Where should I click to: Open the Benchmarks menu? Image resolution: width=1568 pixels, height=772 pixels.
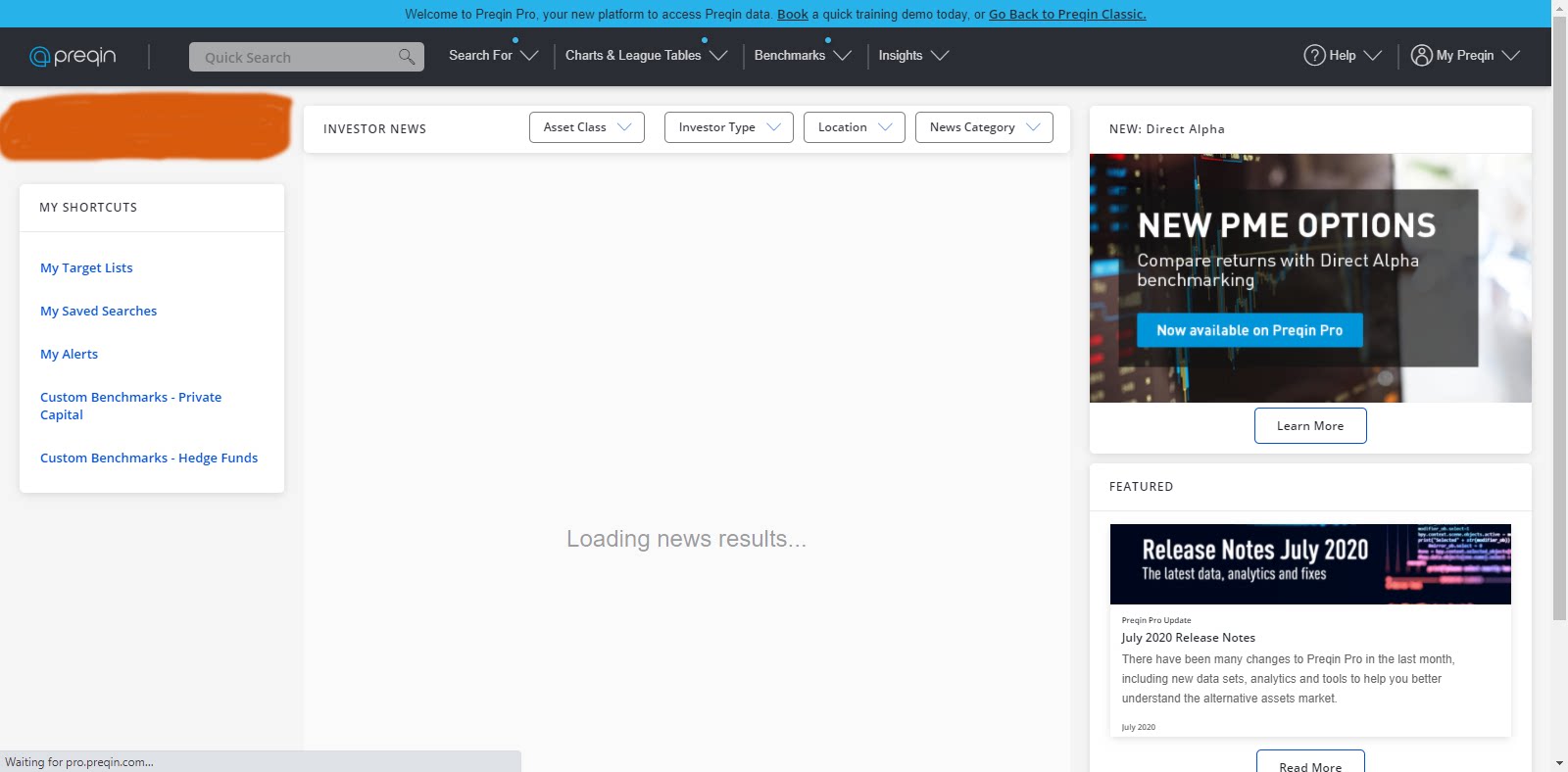pyautogui.click(x=790, y=56)
